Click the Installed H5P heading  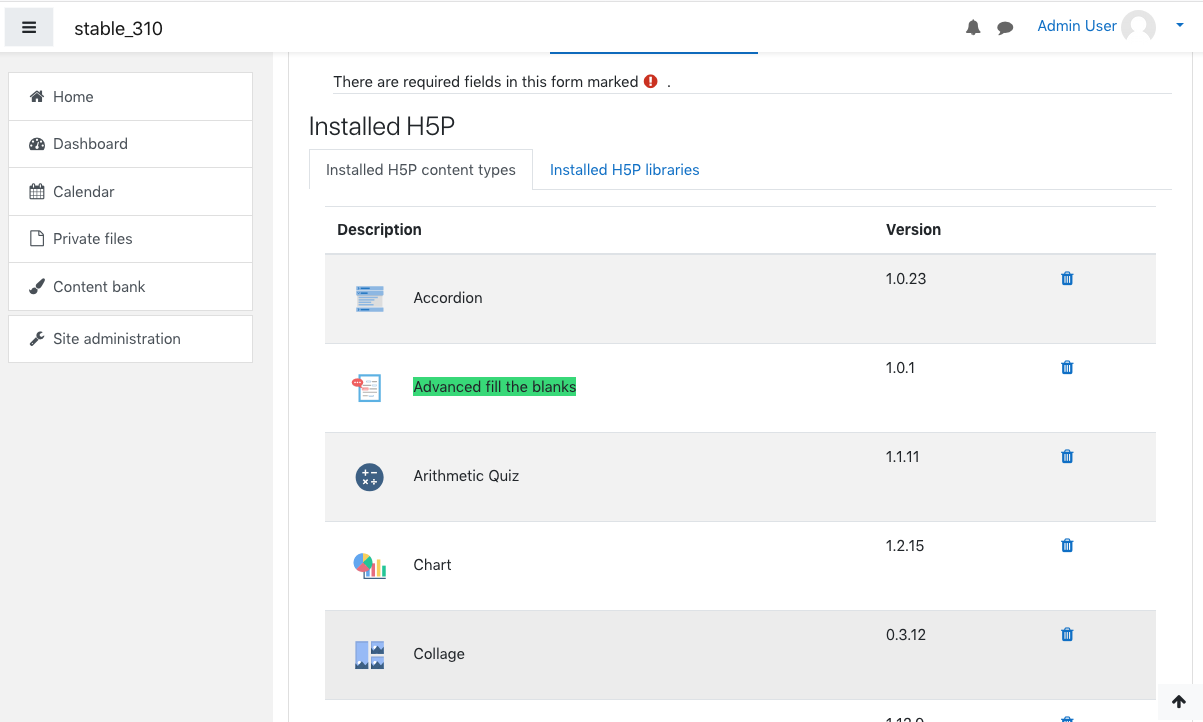pyautogui.click(x=382, y=126)
